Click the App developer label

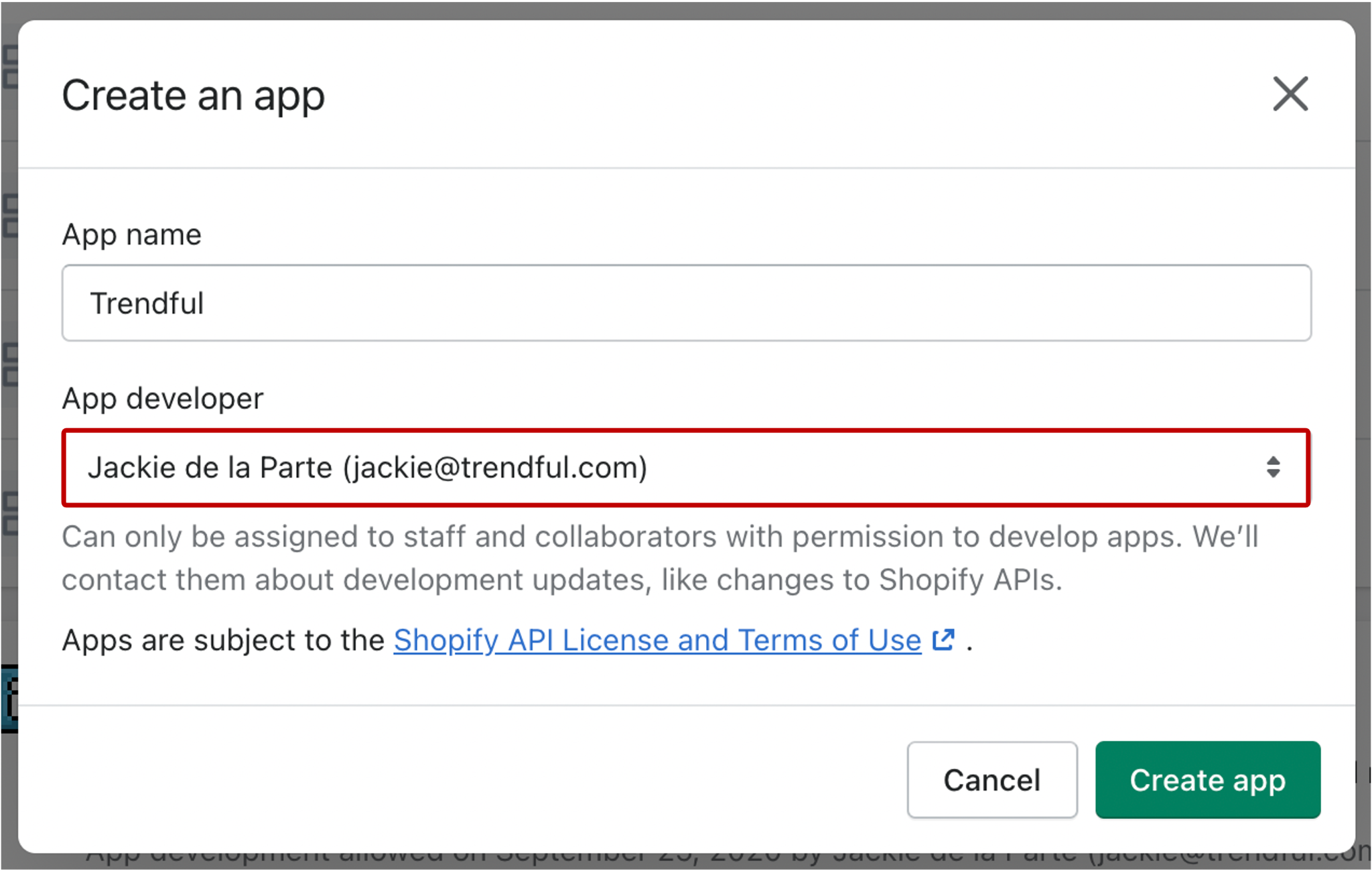[162, 399]
